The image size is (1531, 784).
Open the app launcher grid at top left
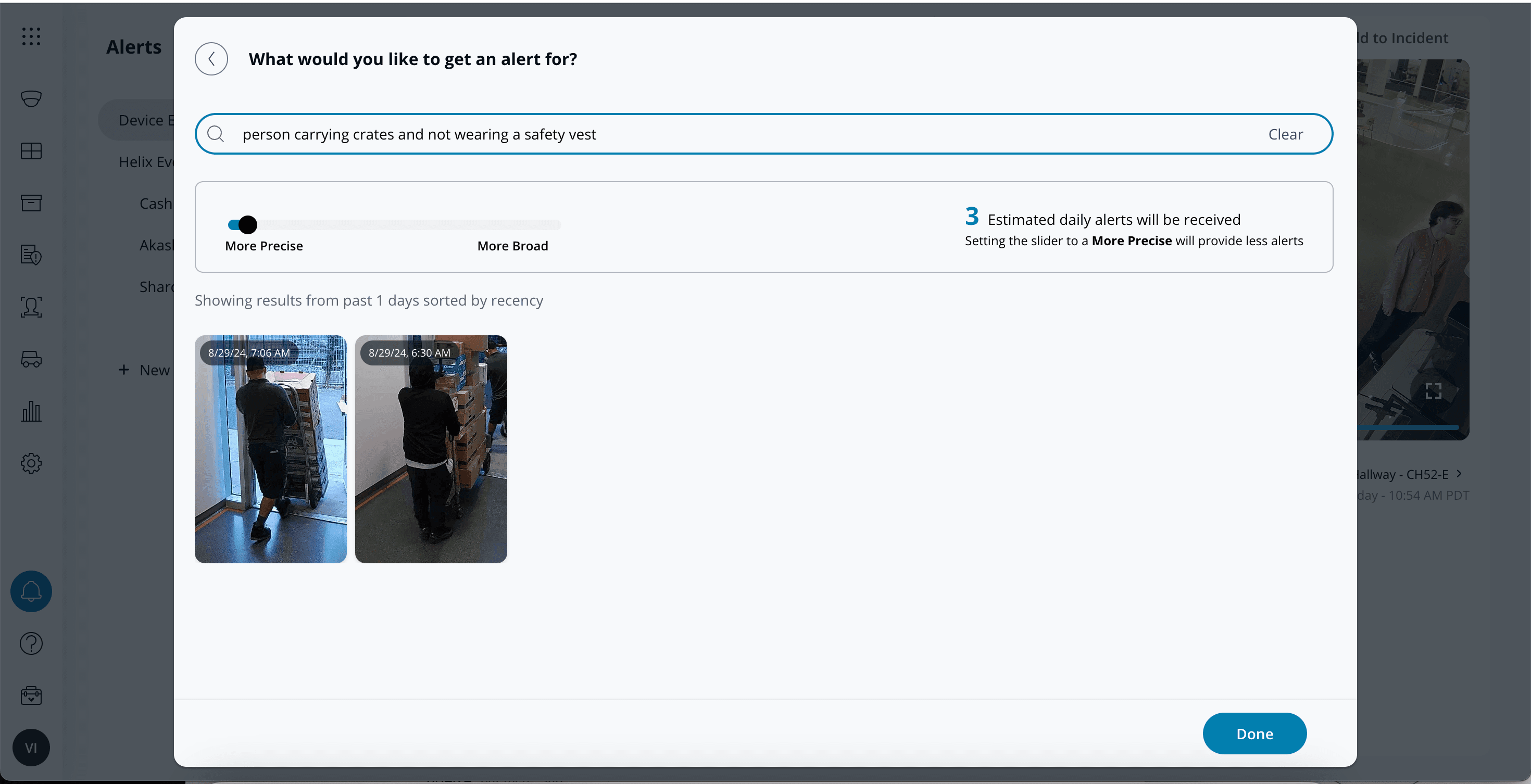pos(31,36)
